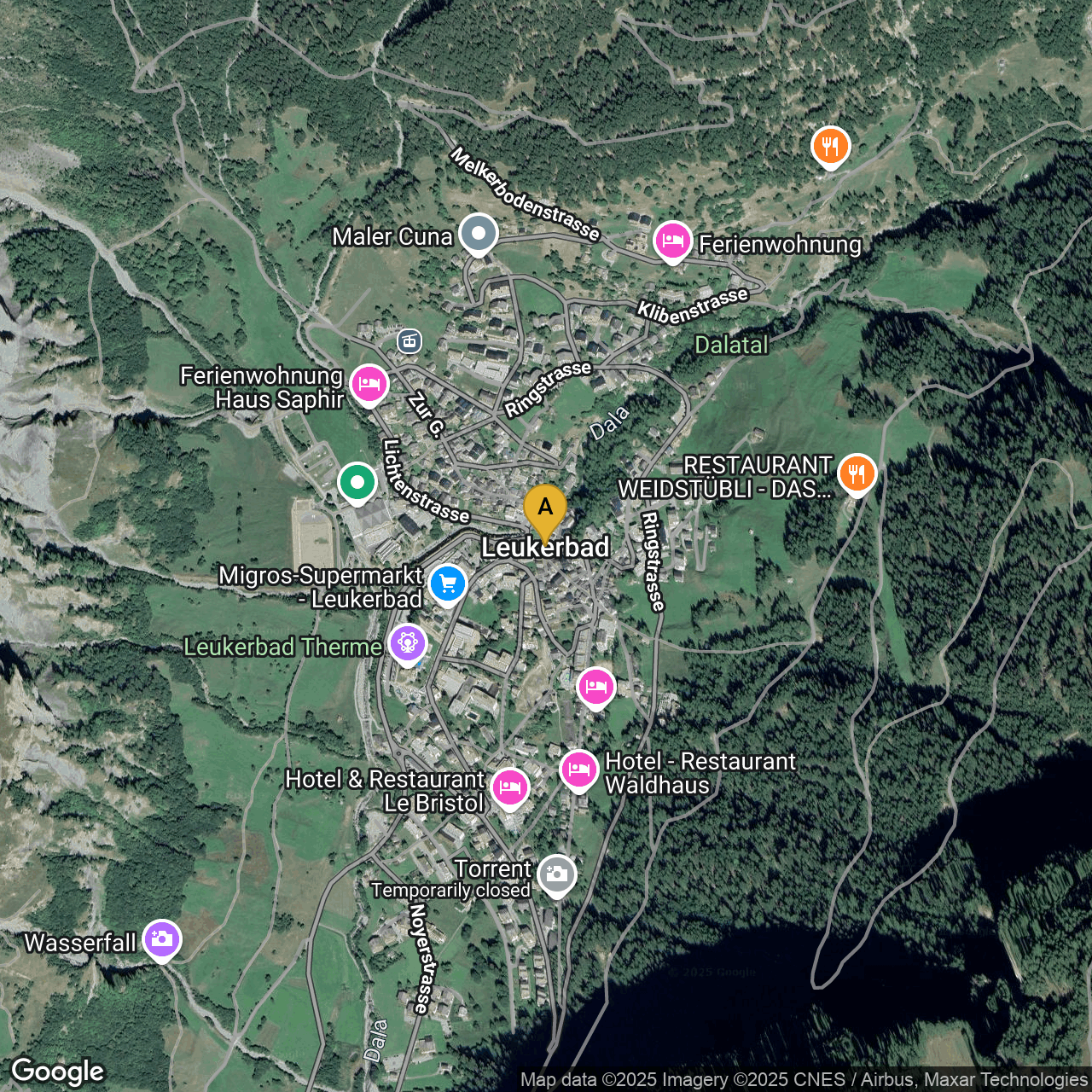The width and height of the screenshot is (1092, 1092).
Task: Click the yellow marker labeled A
Action: [x=545, y=513]
